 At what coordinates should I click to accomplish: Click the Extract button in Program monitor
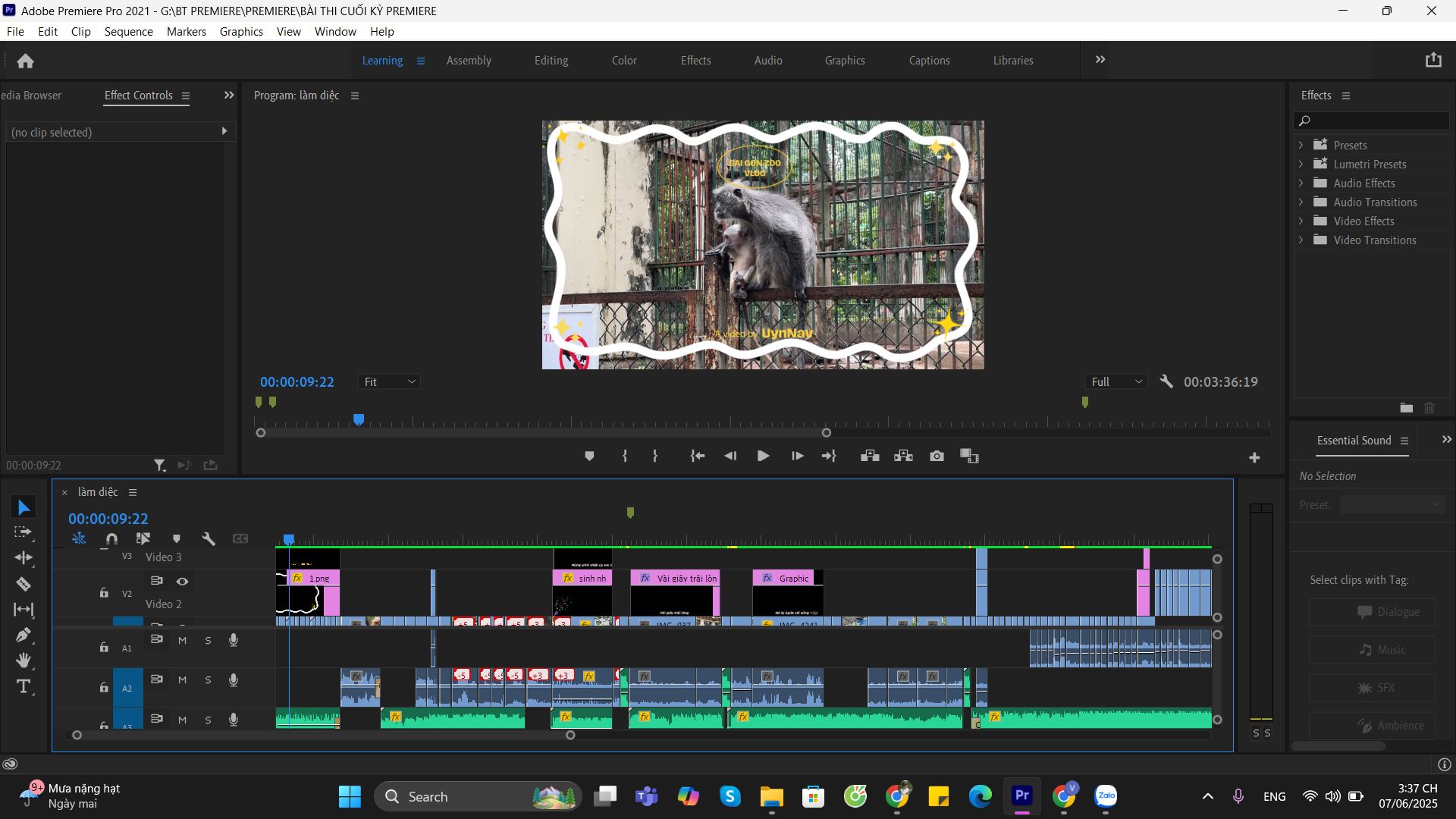point(903,456)
